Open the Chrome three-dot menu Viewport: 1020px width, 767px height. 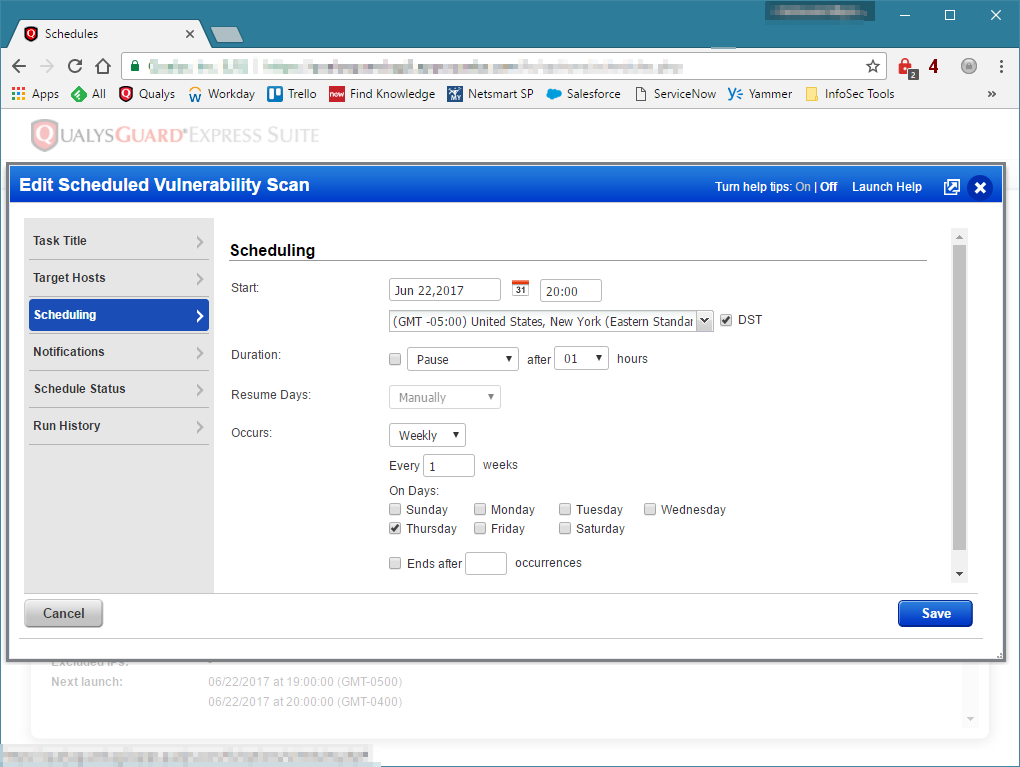pos(1000,66)
